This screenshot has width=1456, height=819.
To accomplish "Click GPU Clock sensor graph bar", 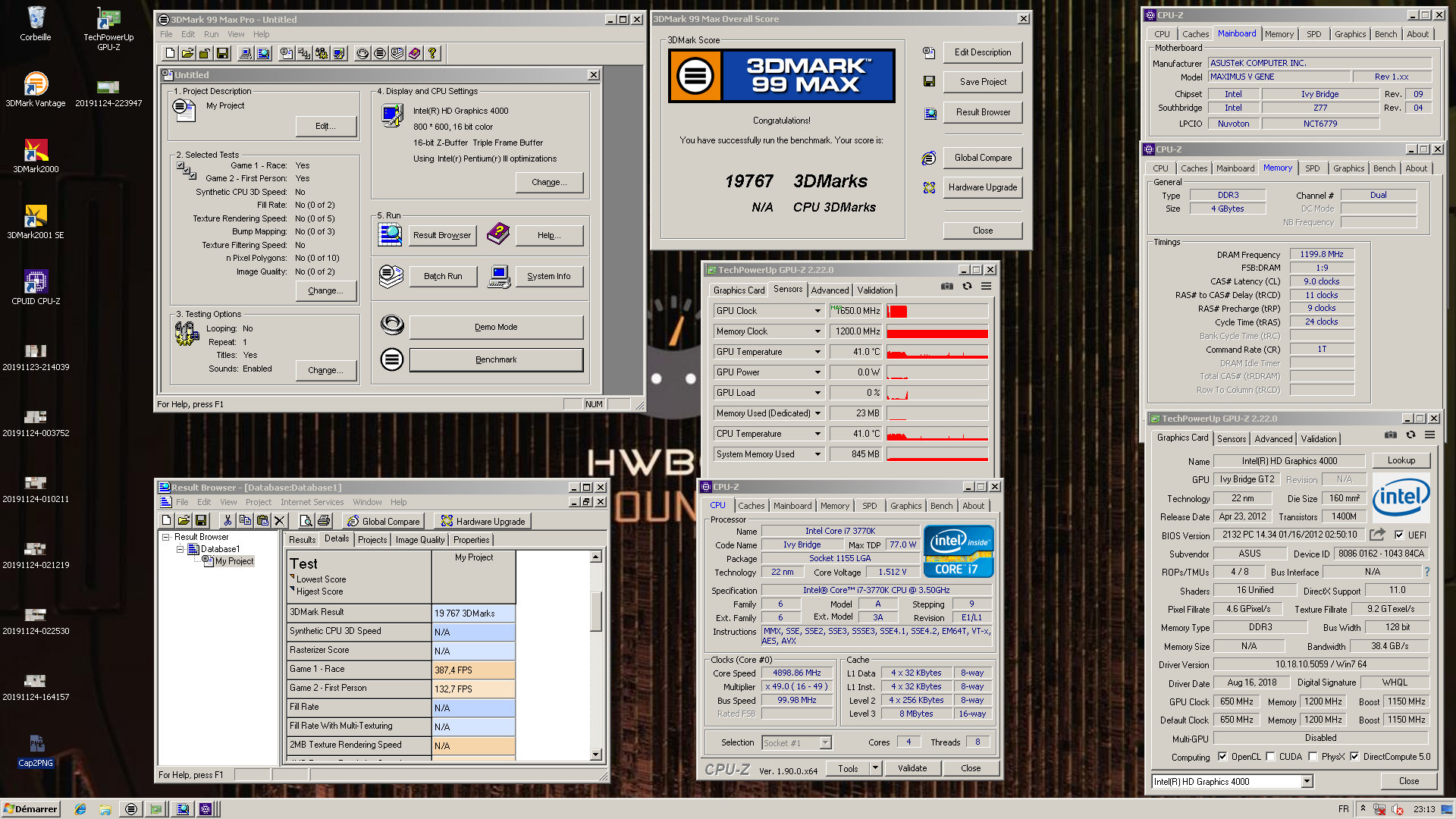I will 937,311.
